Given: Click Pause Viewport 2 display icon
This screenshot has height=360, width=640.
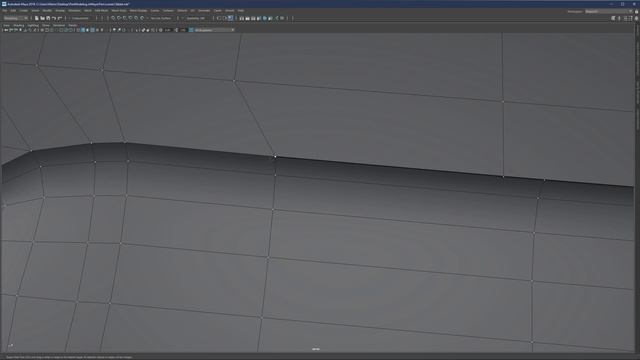Looking at the screenshot, I should coord(282,18).
